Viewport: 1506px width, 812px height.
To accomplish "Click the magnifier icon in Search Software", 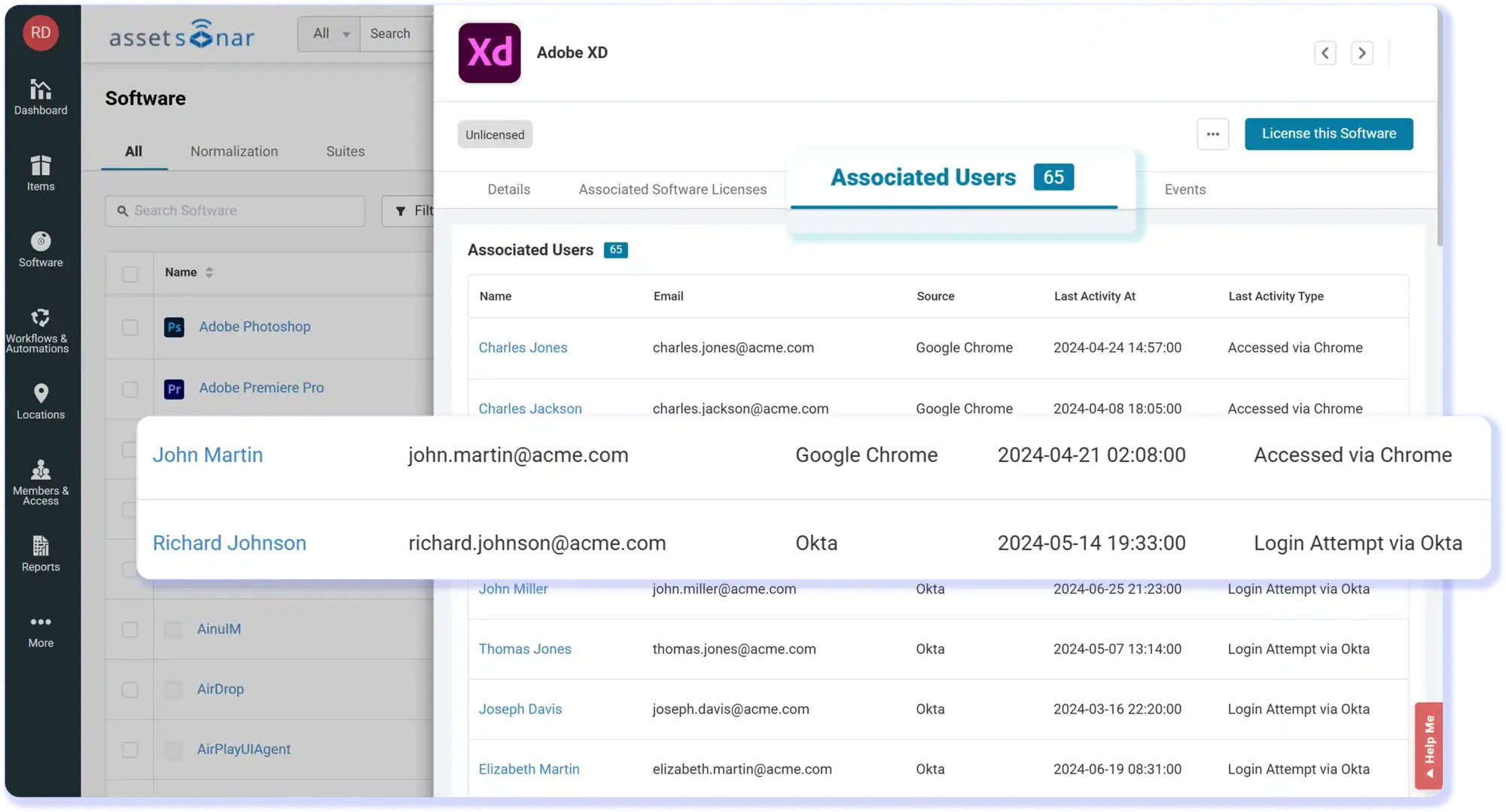I will 123,211.
